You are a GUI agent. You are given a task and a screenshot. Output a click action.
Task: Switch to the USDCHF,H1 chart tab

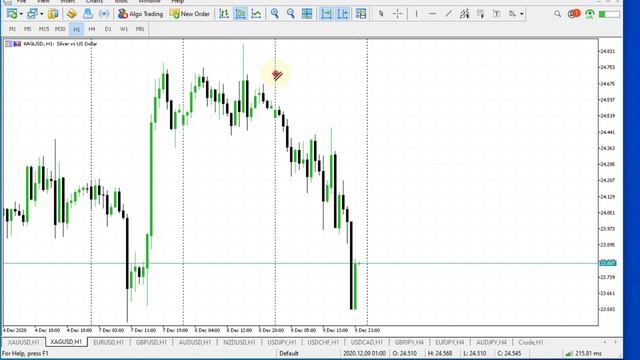[x=323, y=342]
